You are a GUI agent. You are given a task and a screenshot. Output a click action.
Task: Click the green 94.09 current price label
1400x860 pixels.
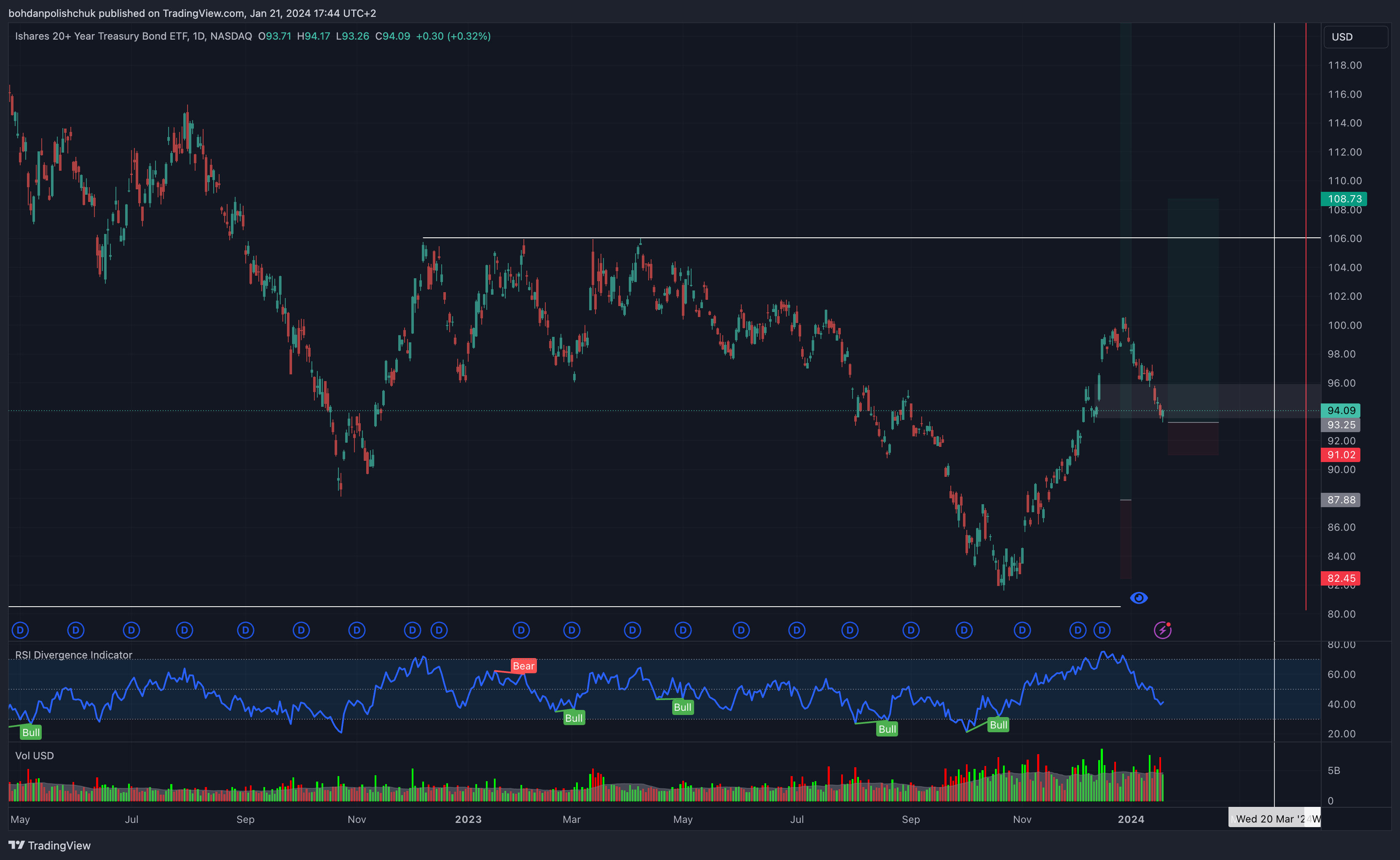1340,410
